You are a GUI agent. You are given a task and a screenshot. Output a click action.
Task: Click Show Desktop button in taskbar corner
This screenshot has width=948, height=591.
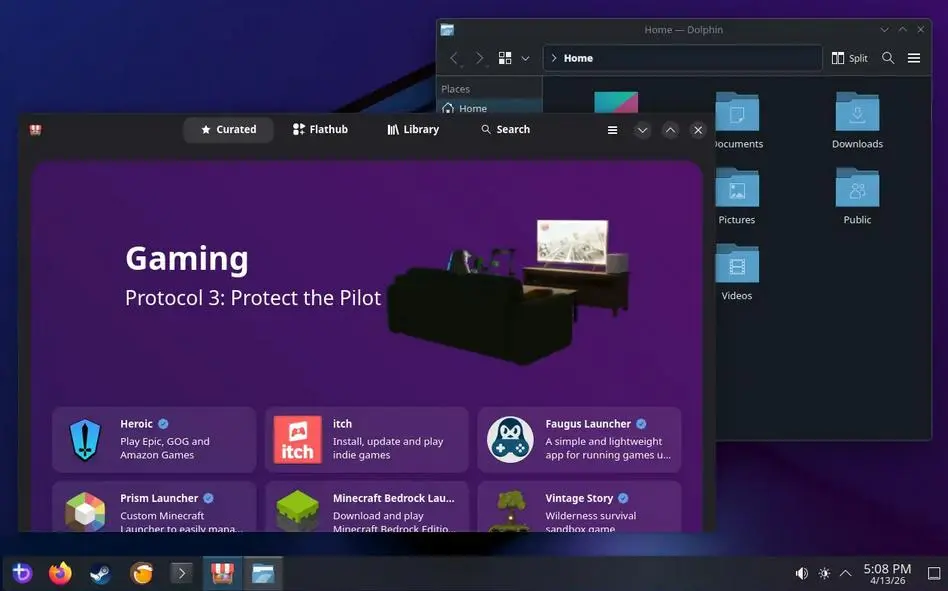934,573
